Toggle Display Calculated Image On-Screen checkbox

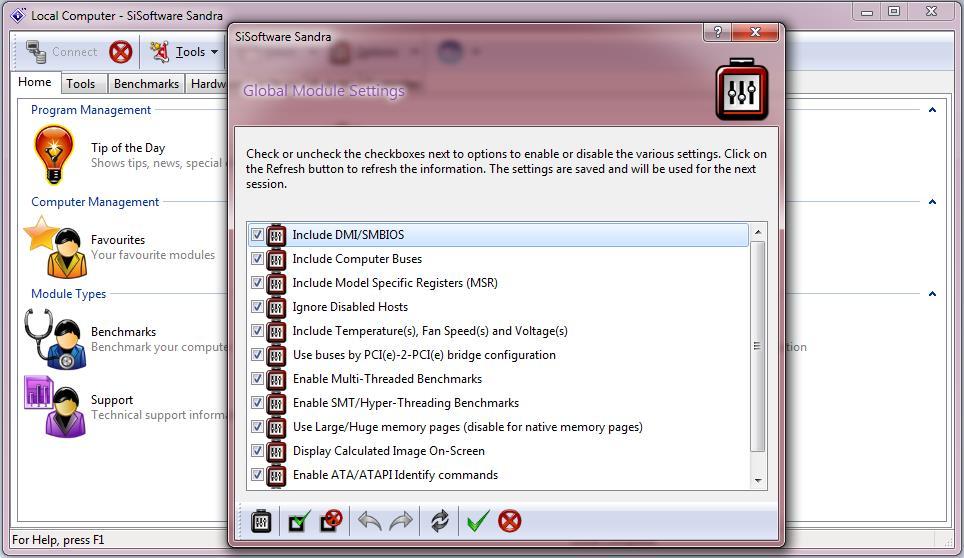tap(257, 450)
